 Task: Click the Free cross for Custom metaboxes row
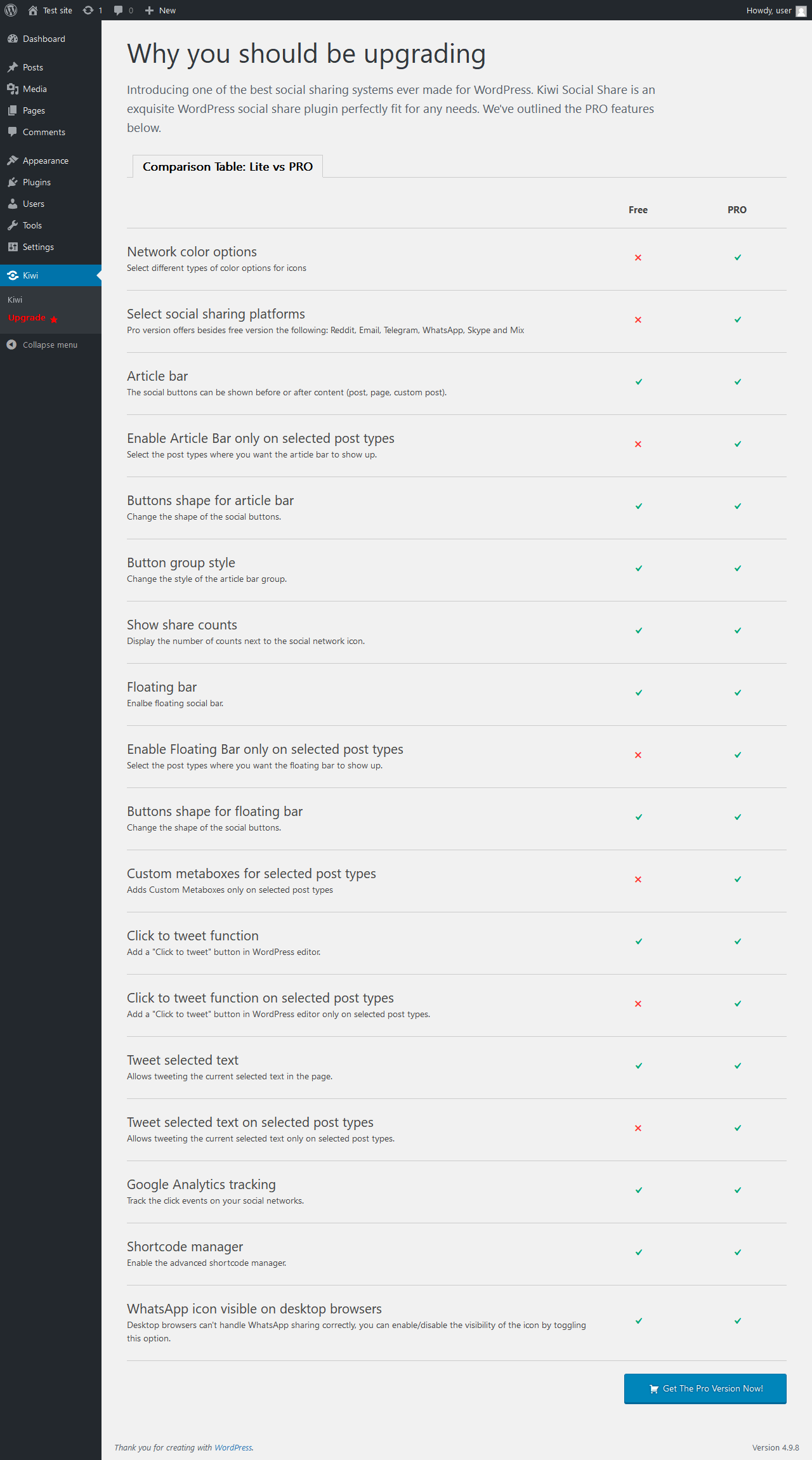tap(638, 879)
